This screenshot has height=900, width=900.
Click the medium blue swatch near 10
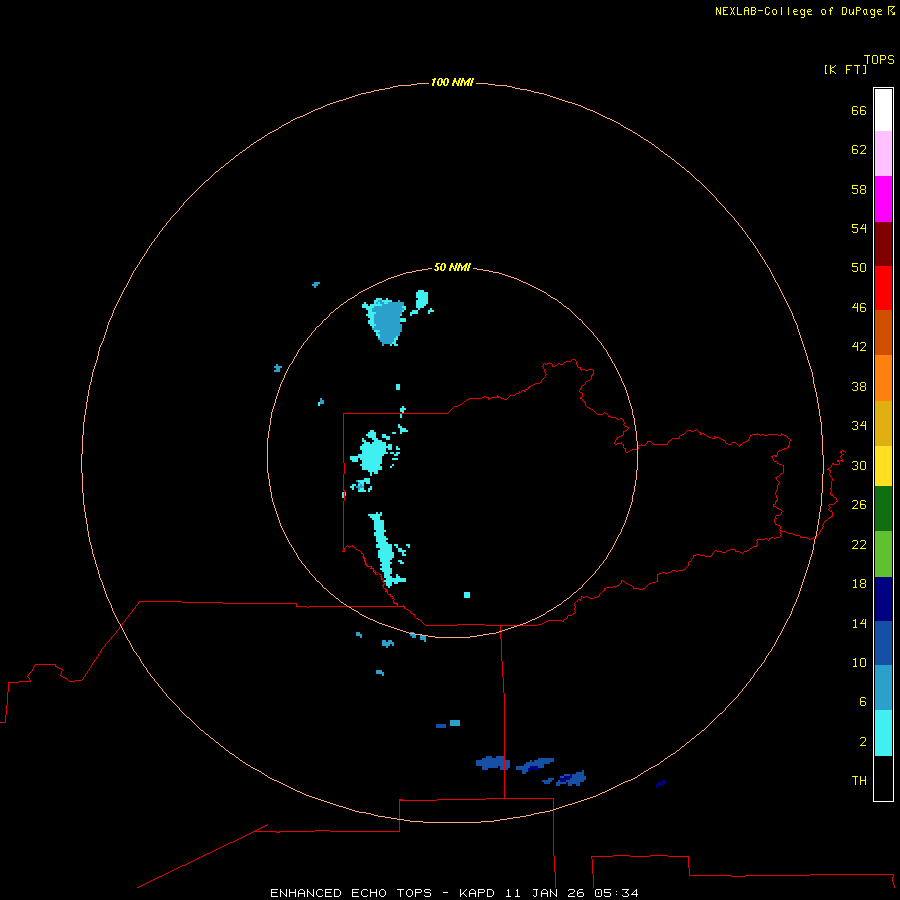tap(883, 643)
